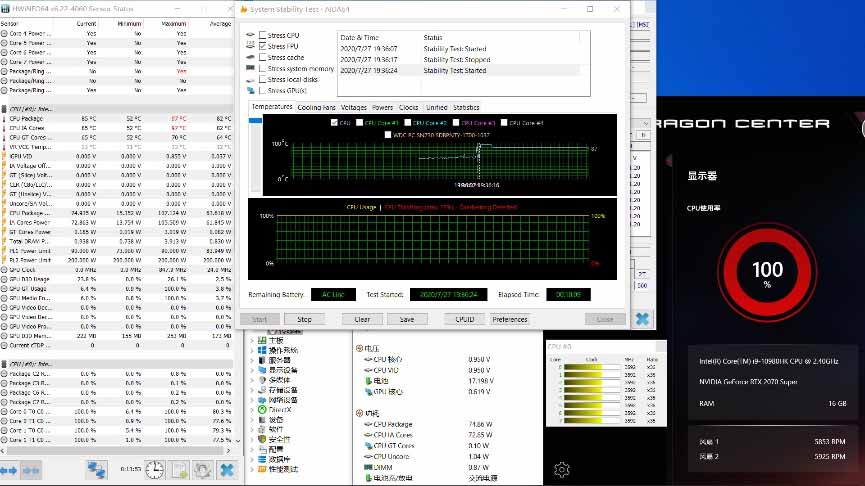Open the Dragon Center settings gear icon
This screenshot has width=865, height=486.
point(562,469)
